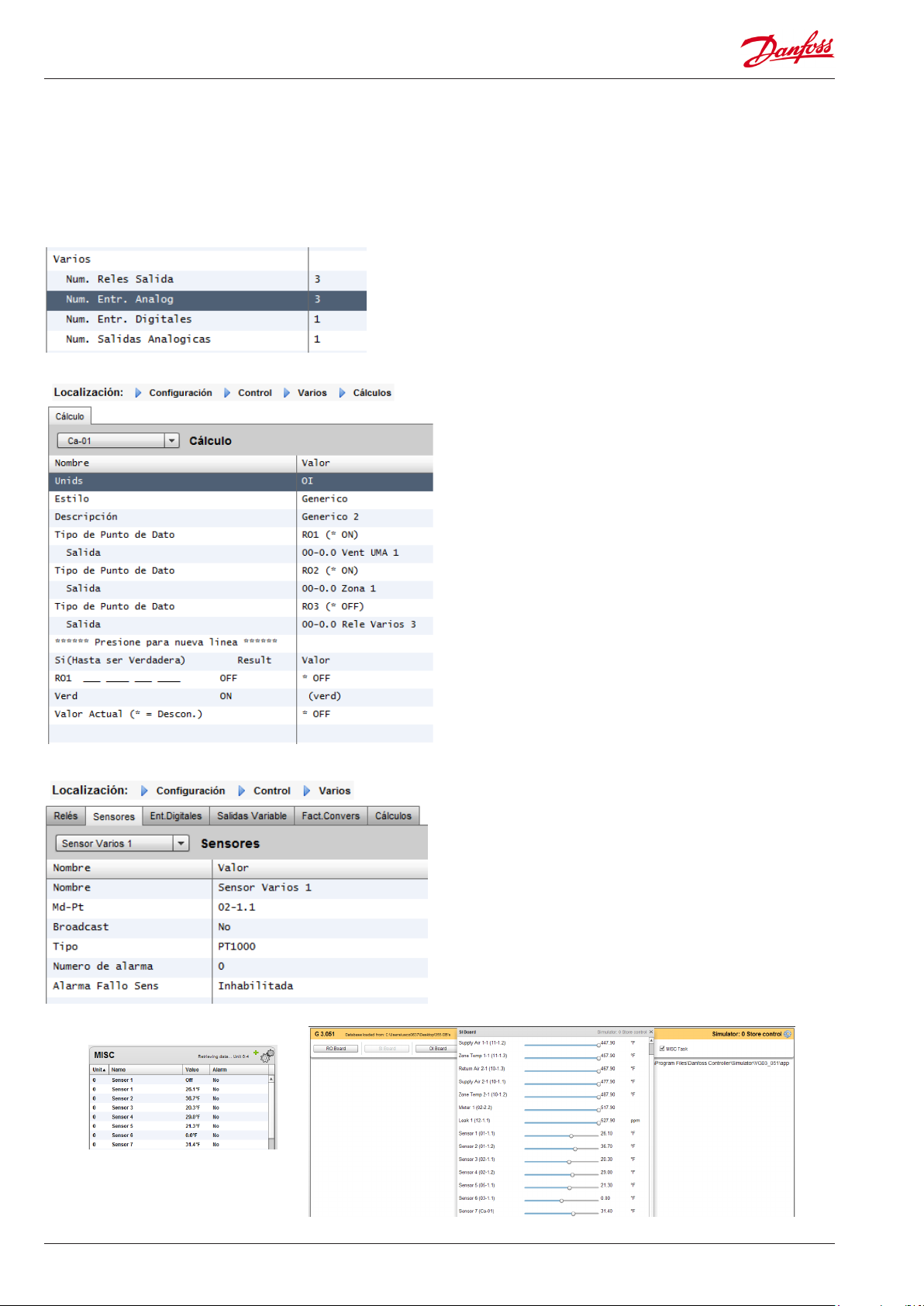Select the 'Unids' row in Cálculo table
924x1306 pixels.
click(x=240, y=481)
